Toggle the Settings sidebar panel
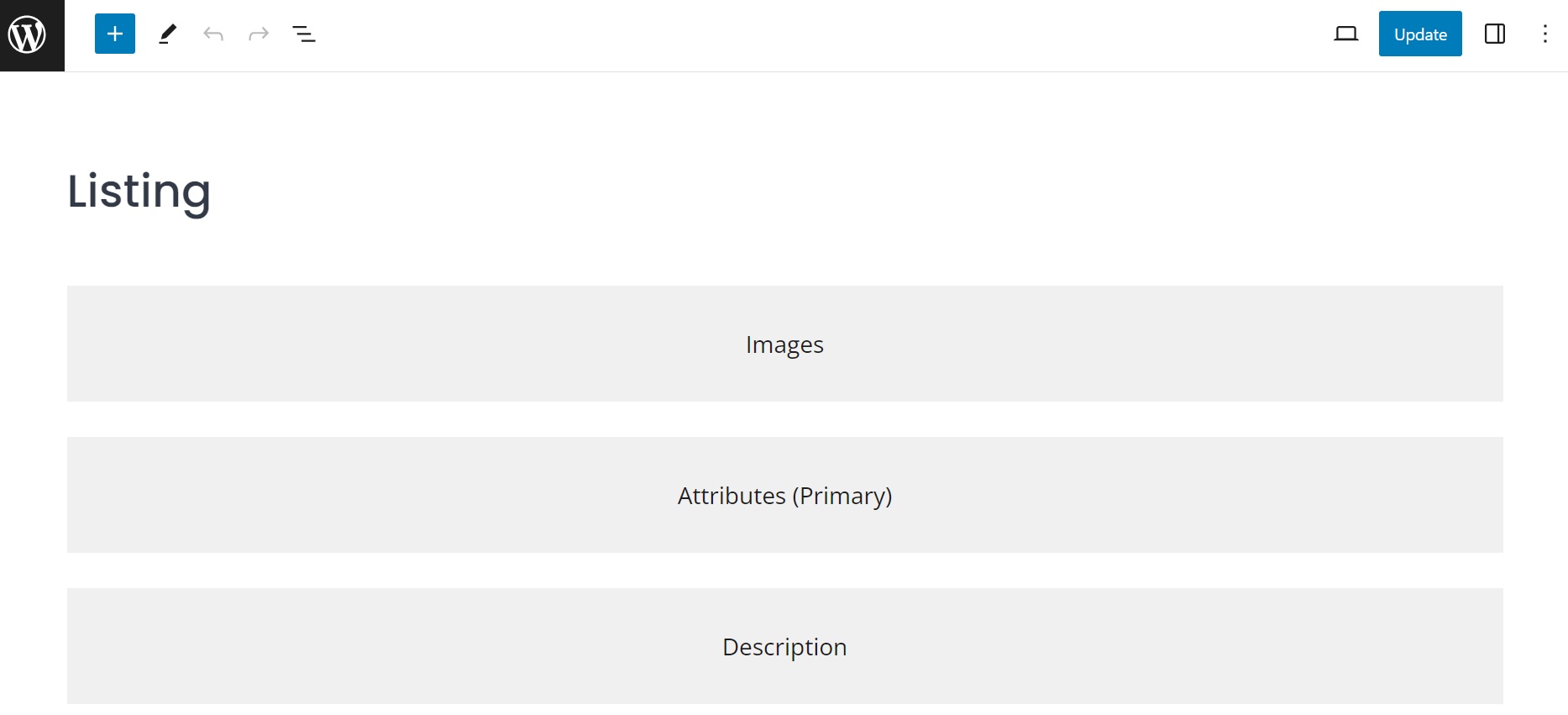 tap(1495, 34)
